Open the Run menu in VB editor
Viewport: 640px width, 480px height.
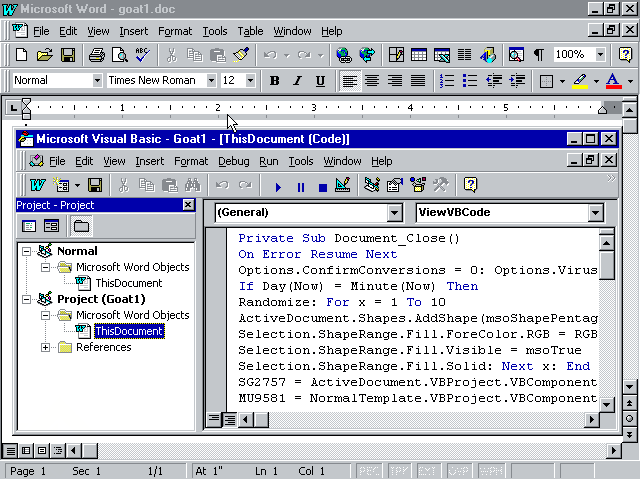[269, 162]
